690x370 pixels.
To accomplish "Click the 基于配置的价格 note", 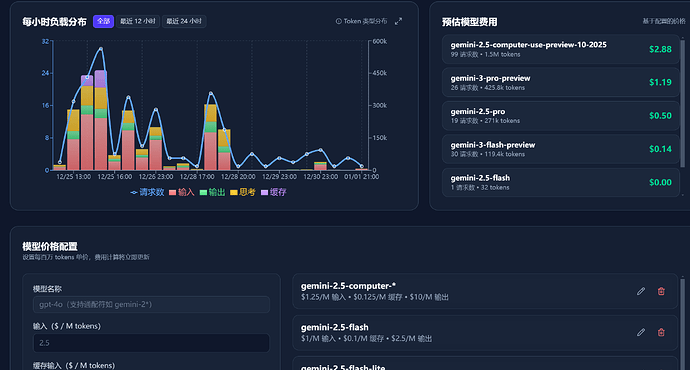I will pos(664,21).
